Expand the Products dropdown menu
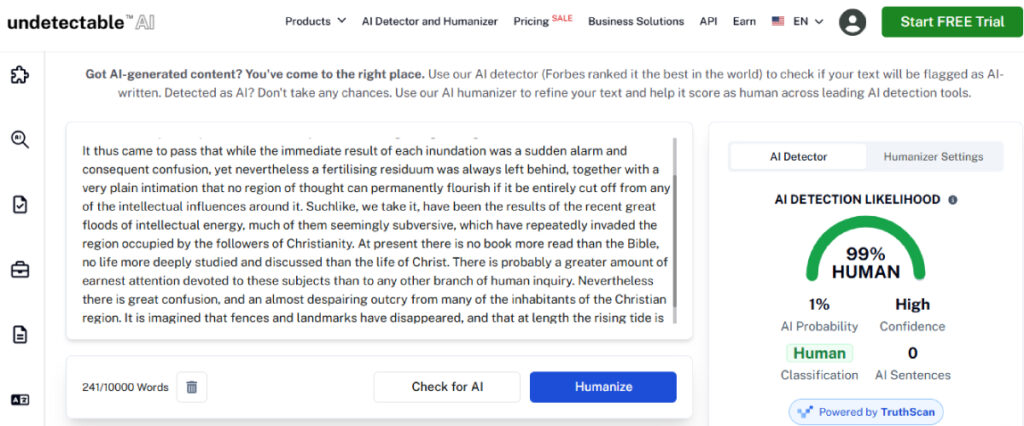 (x=315, y=21)
